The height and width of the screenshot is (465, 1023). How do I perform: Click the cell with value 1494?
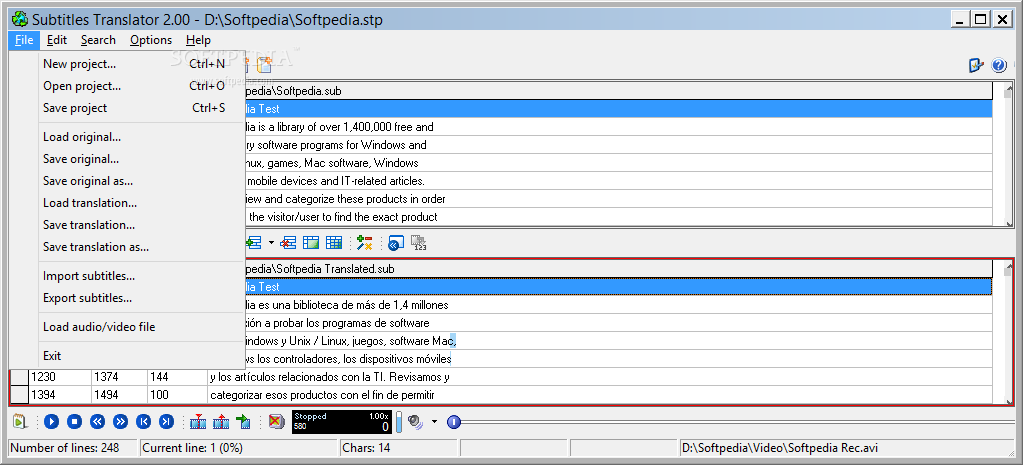[x=119, y=395]
